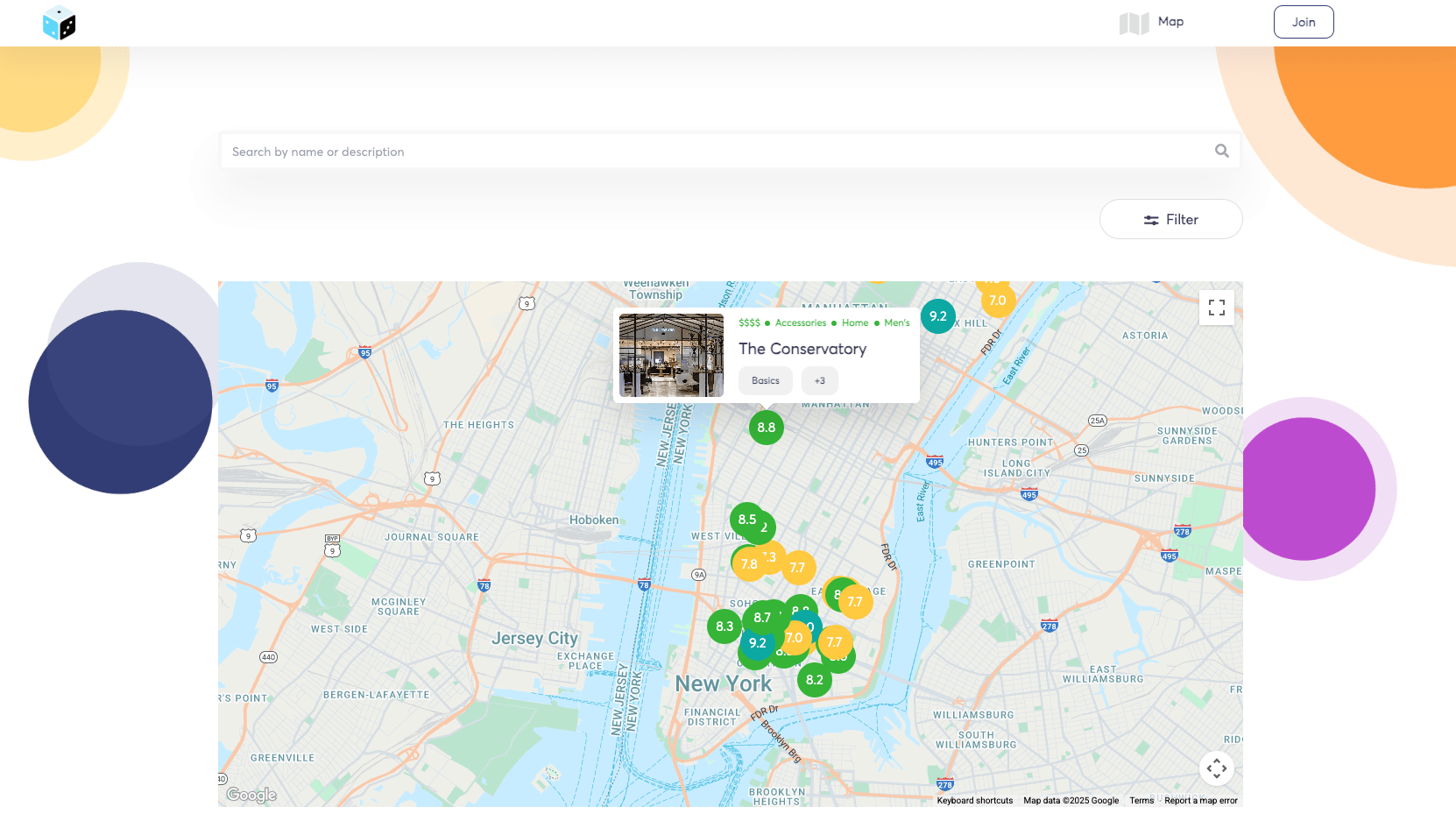1456x814 pixels.
Task: Select the 8.8 map marker
Action: pos(767,428)
